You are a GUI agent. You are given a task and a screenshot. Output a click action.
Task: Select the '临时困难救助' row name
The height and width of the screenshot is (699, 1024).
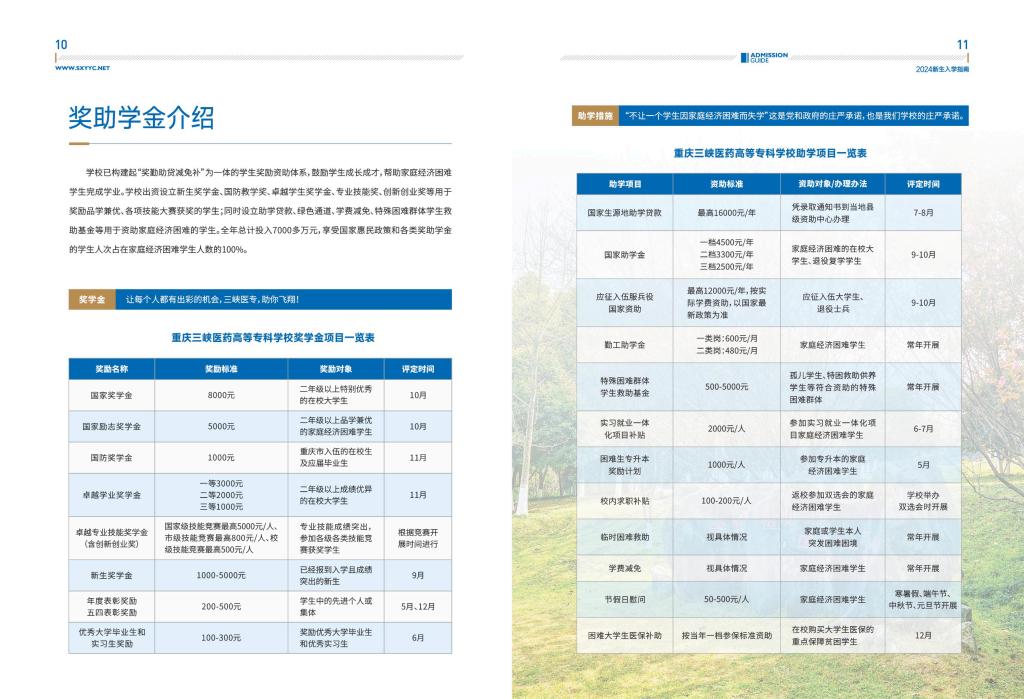[625, 537]
